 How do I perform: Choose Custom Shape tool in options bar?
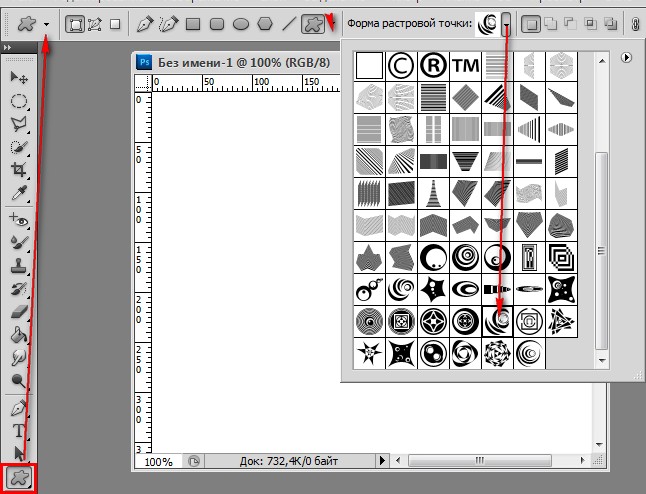(x=313, y=24)
